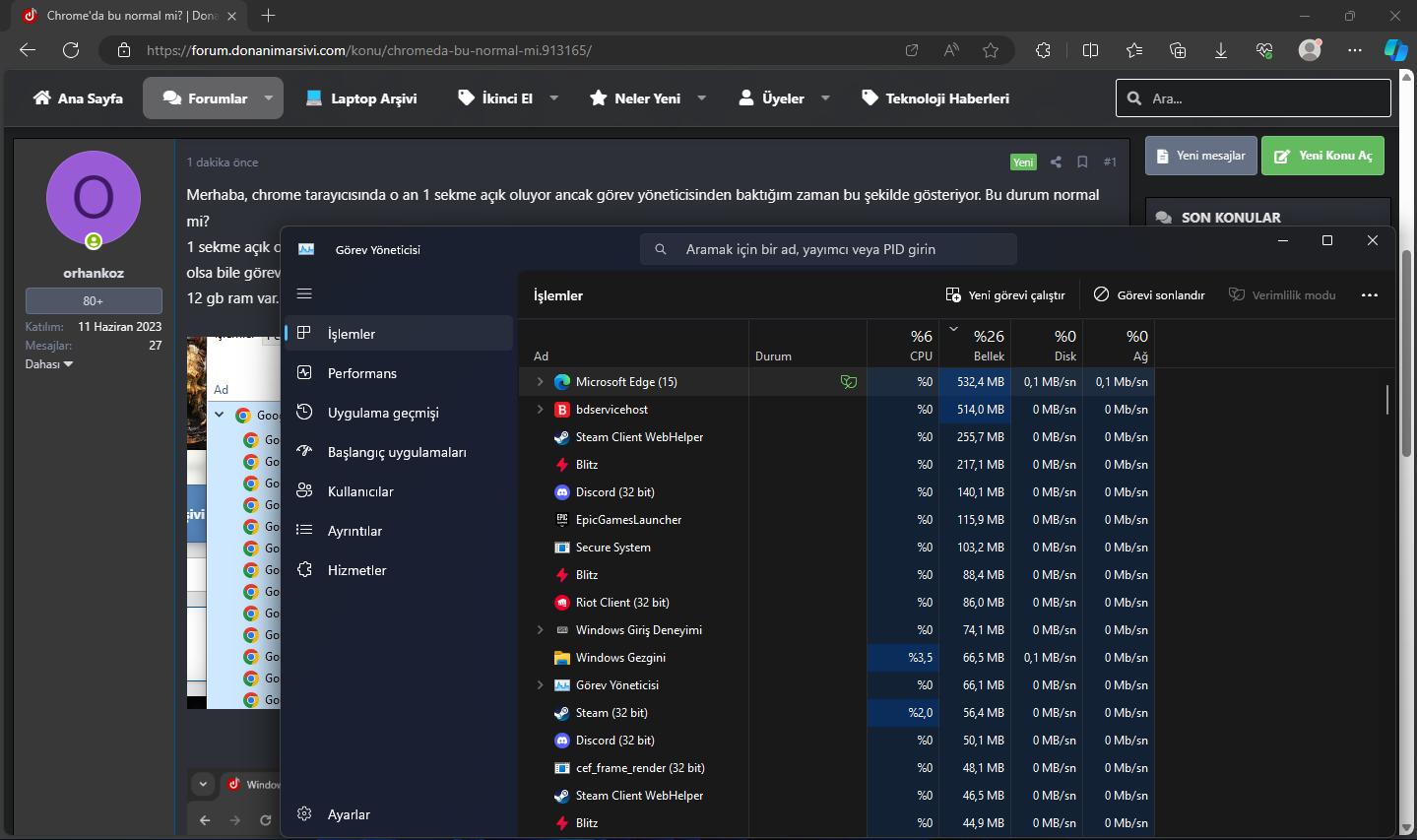Click the read aloud icon in address bar
The width and height of the screenshot is (1417, 840).
point(951,50)
